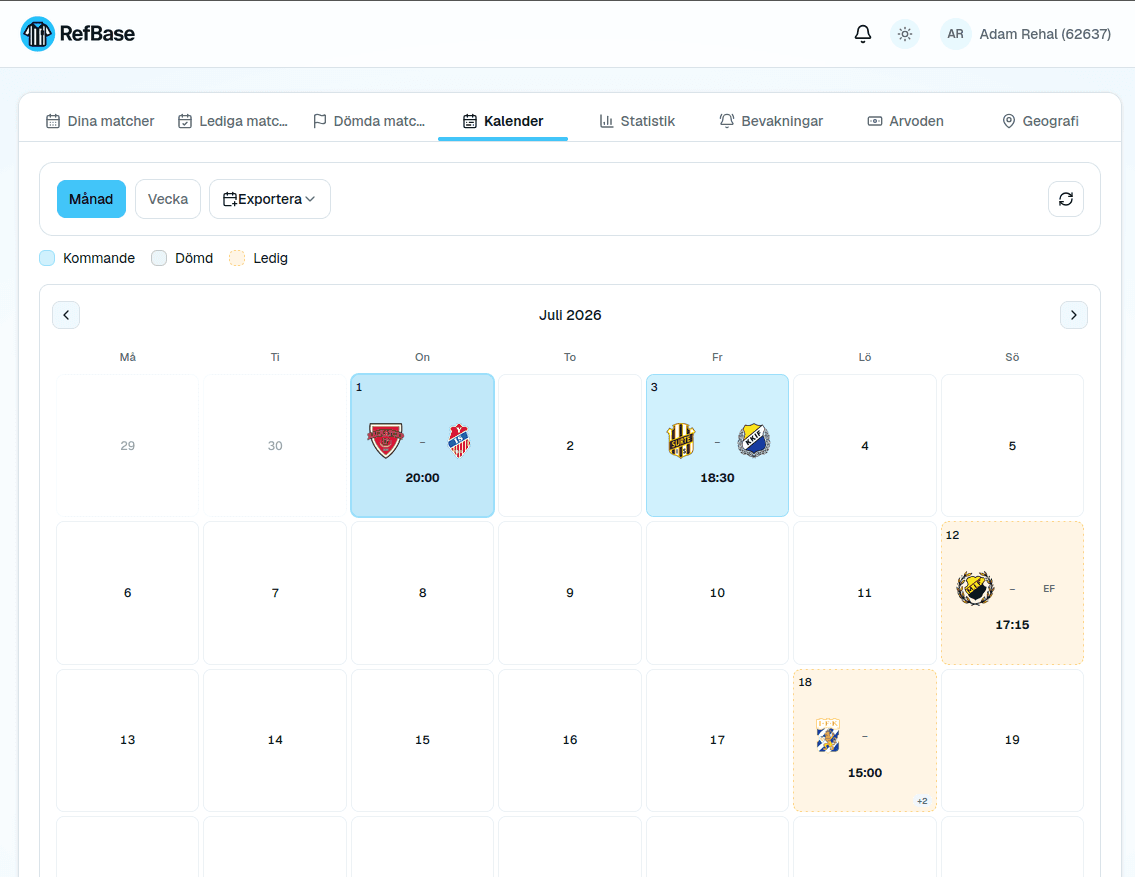Select the Månad view button
Viewport: 1135px width, 877px height.
tap(91, 199)
